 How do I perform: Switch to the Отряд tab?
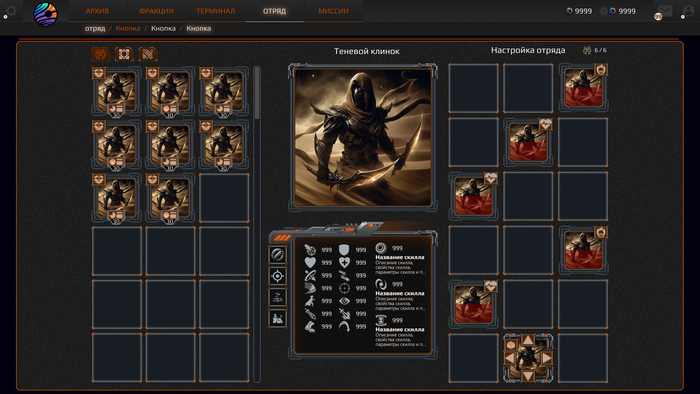tap(274, 11)
